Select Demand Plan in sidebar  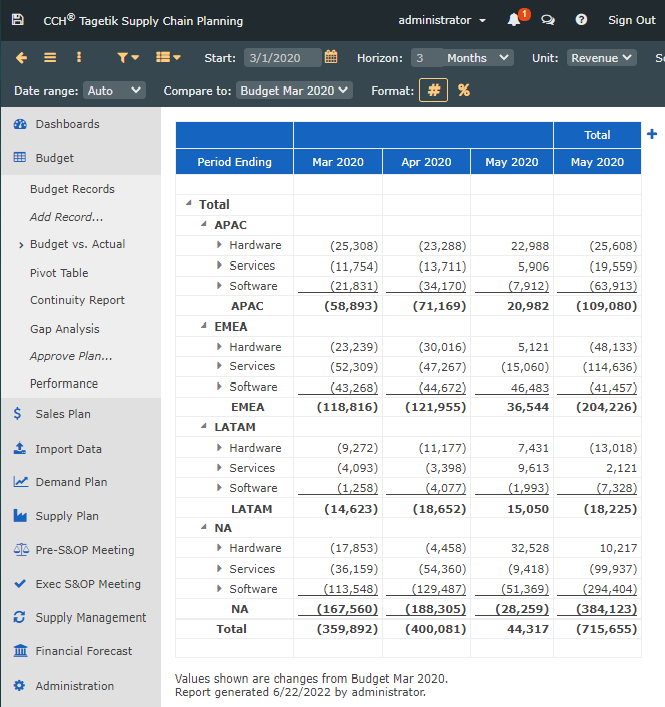[x=71, y=482]
